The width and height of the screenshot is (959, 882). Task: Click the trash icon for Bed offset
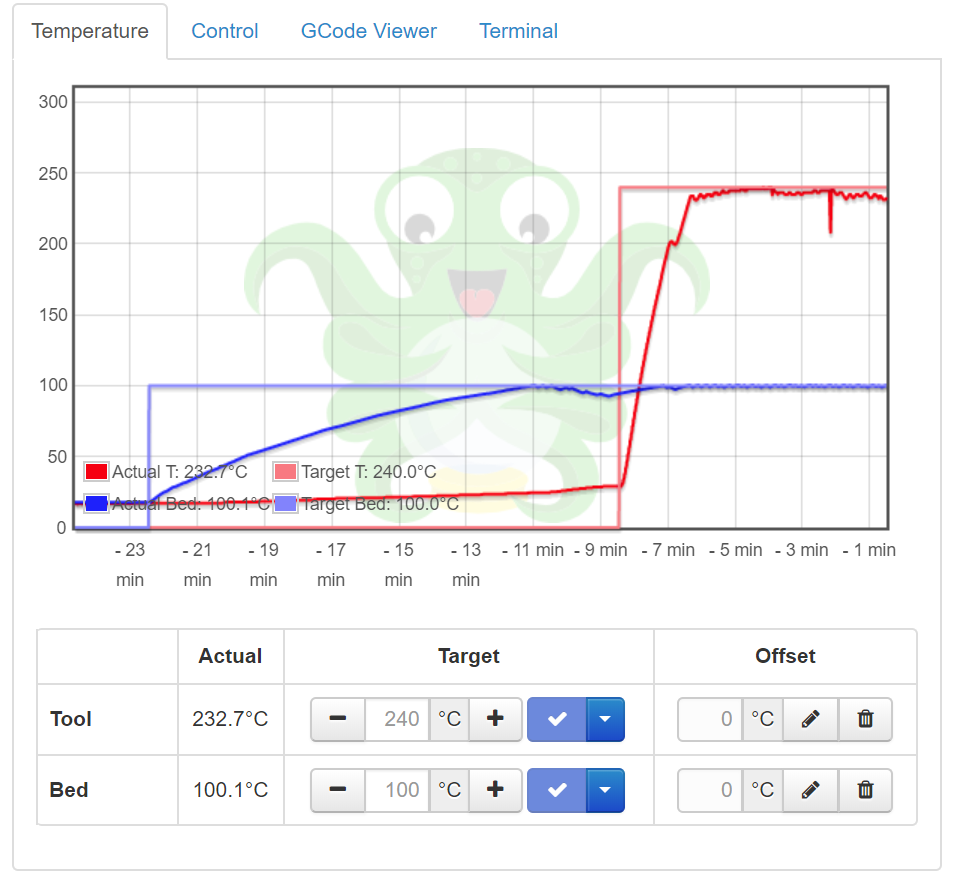coord(865,790)
